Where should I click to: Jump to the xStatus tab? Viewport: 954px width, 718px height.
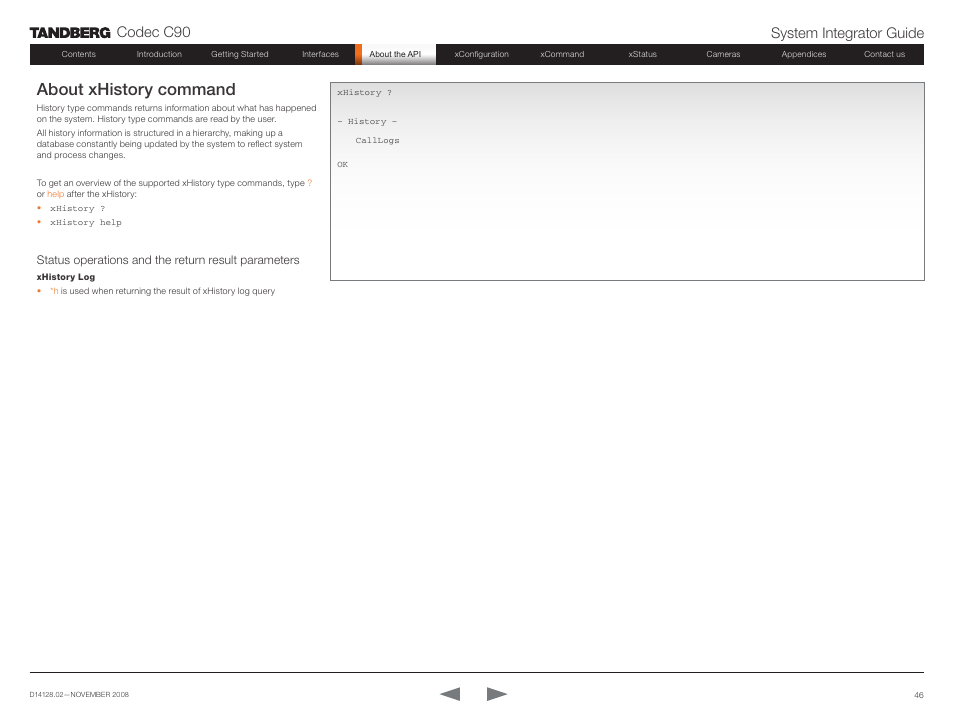[x=642, y=55]
